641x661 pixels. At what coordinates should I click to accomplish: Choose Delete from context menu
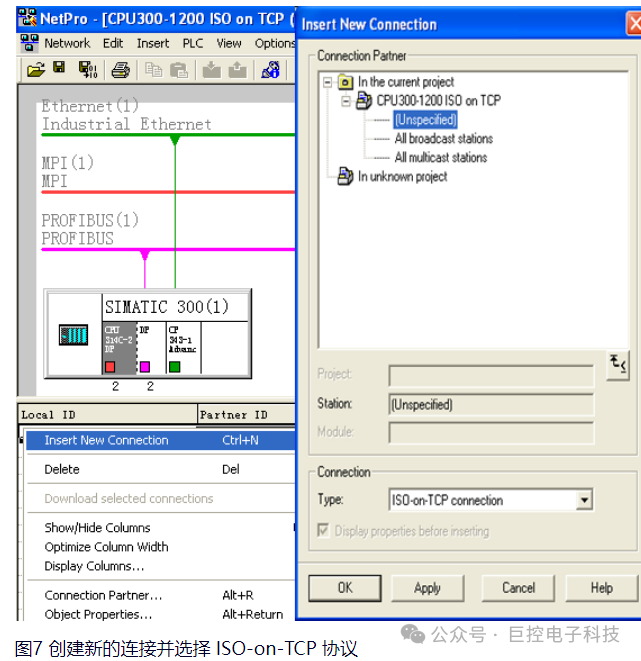tap(161, 469)
